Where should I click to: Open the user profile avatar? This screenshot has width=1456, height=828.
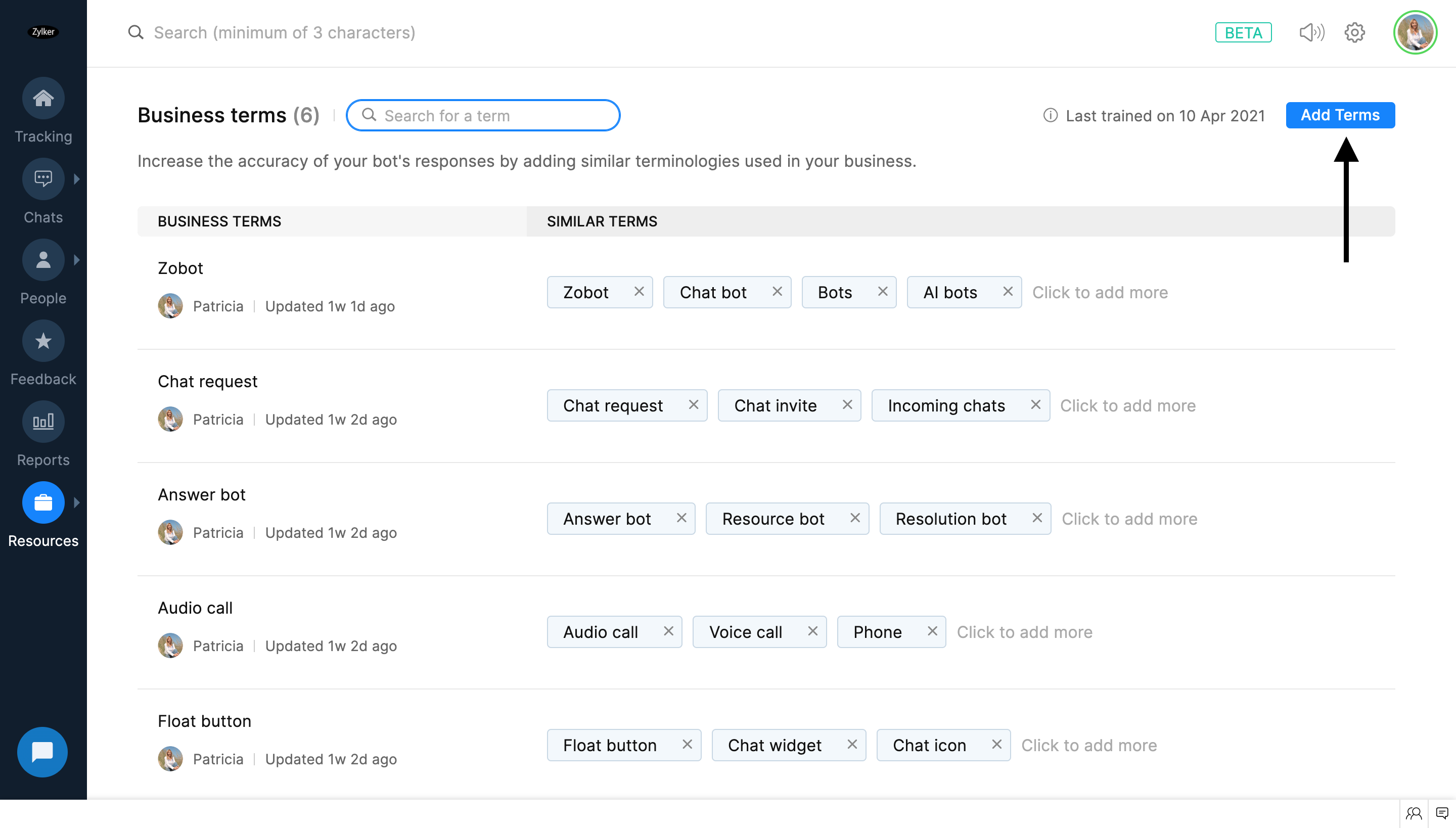tap(1415, 32)
